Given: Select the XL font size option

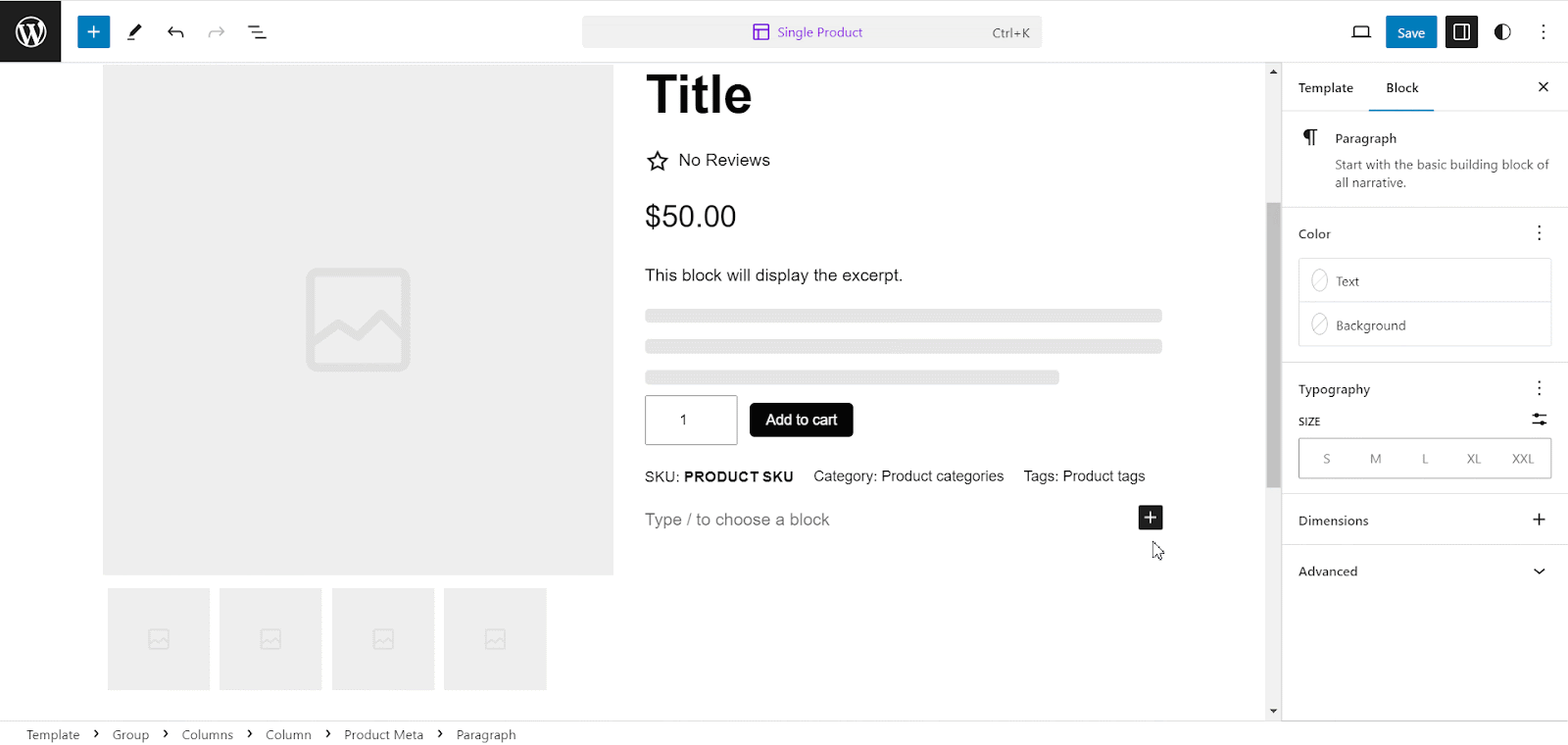Looking at the screenshot, I should [x=1474, y=459].
